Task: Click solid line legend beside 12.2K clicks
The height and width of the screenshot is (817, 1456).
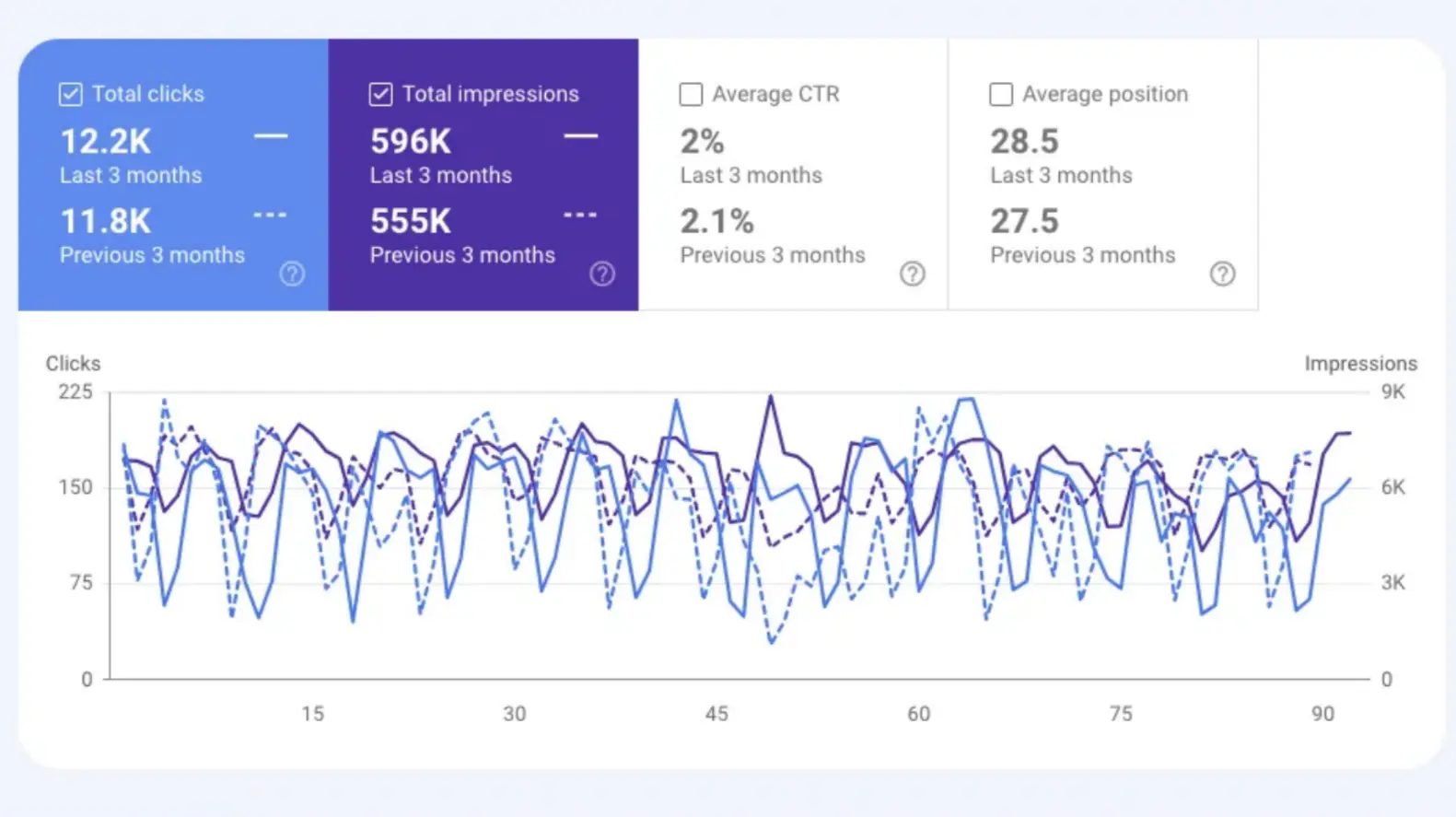Action: point(271,136)
